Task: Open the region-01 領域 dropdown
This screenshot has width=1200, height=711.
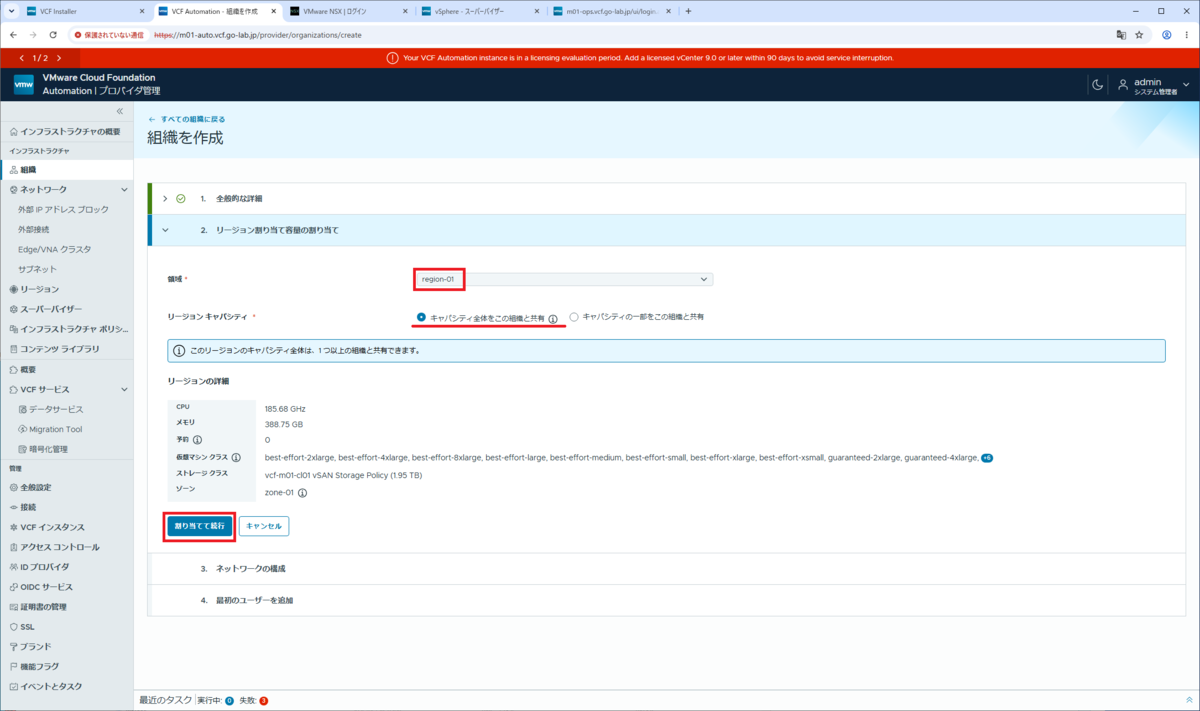Action: [x=563, y=279]
